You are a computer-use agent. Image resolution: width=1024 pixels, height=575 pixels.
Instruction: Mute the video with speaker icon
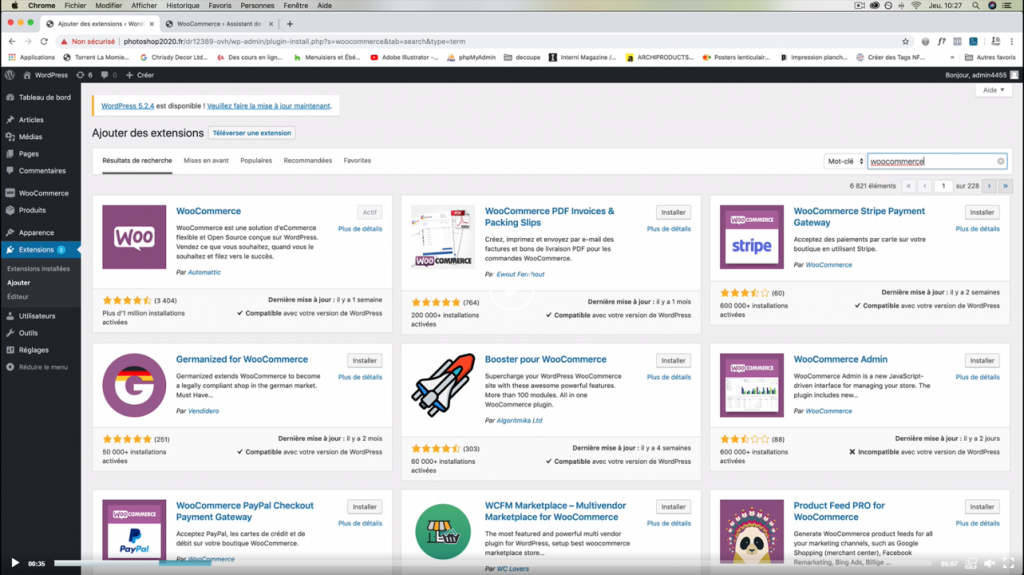(990, 563)
